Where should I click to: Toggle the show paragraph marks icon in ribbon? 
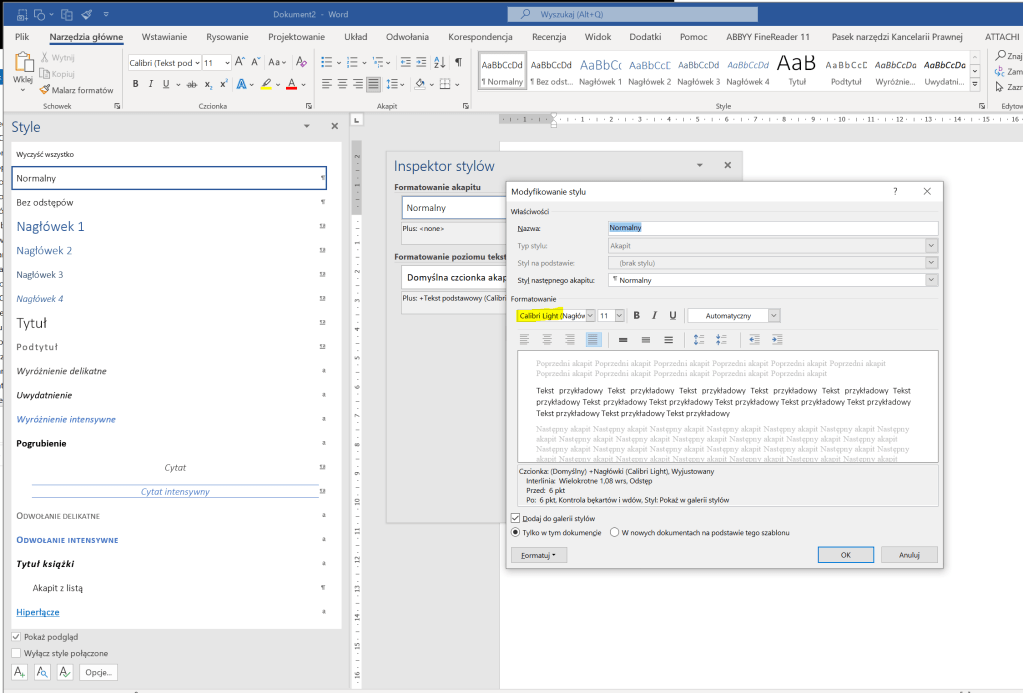click(x=457, y=62)
